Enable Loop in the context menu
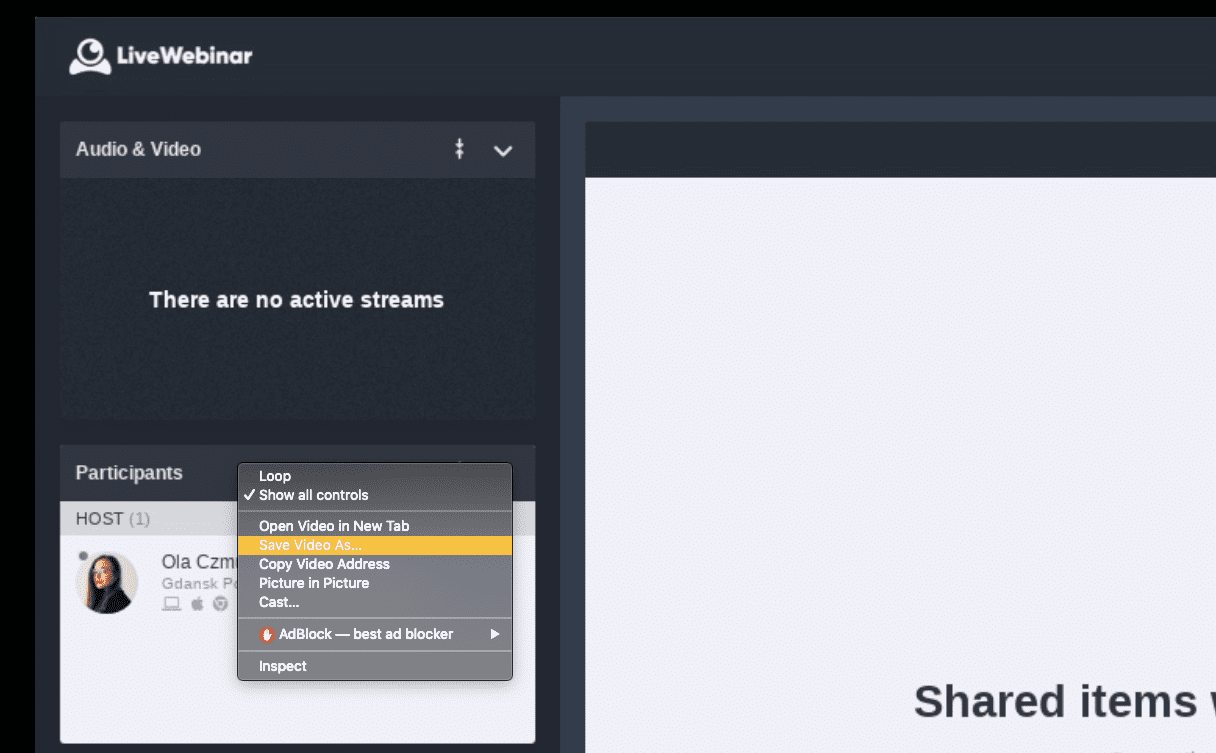This screenshot has height=753, width=1216. [275, 476]
